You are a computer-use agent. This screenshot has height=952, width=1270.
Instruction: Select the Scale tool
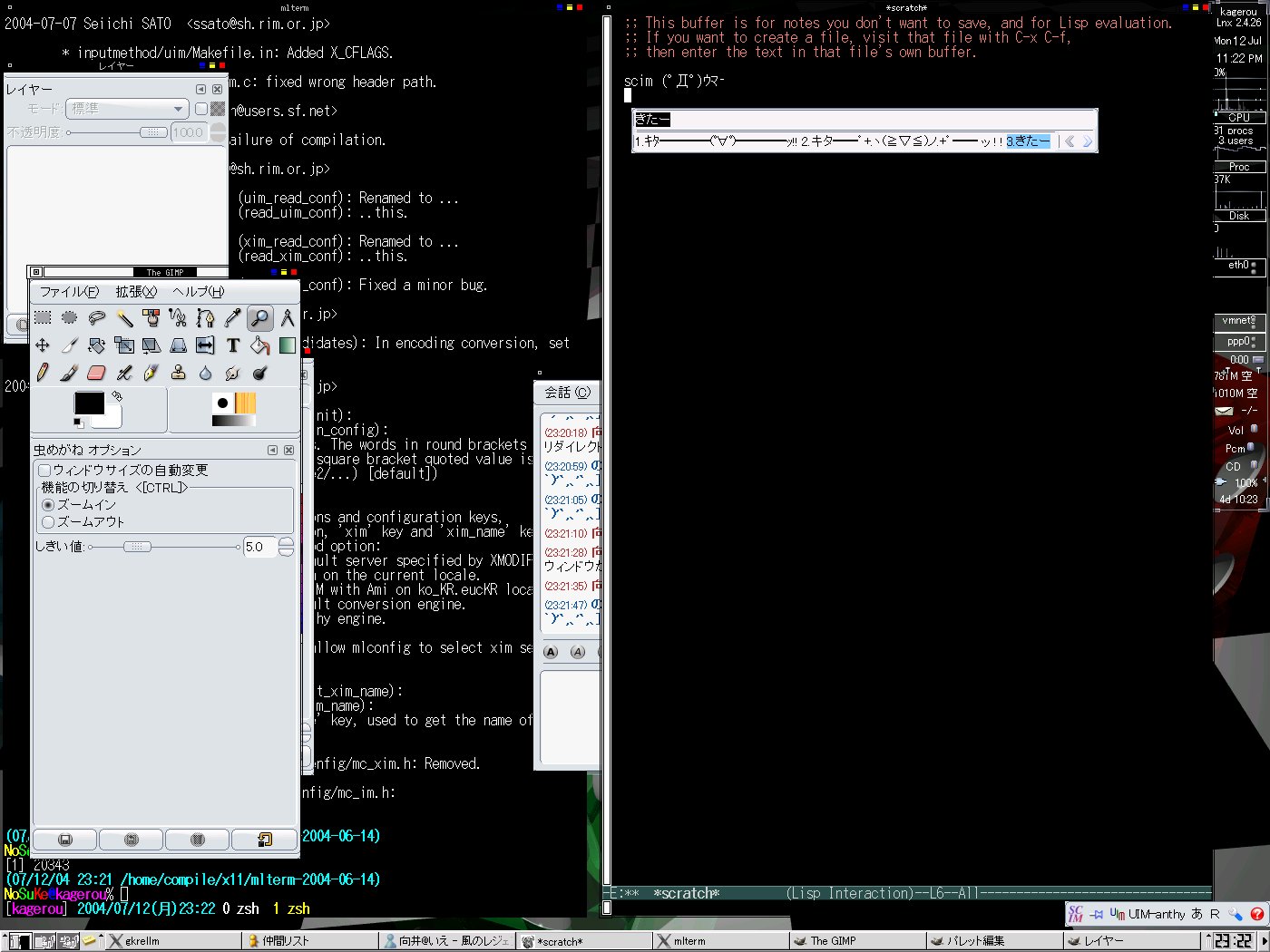(x=124, y=345)
